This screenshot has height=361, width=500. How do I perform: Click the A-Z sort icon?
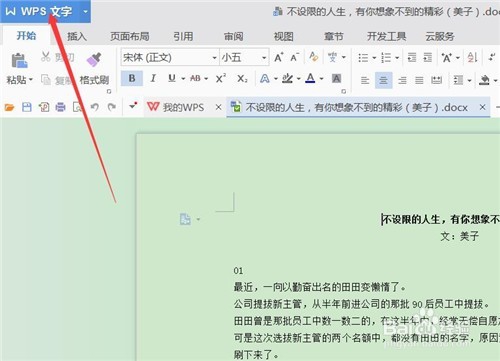(x=472, y=58)
